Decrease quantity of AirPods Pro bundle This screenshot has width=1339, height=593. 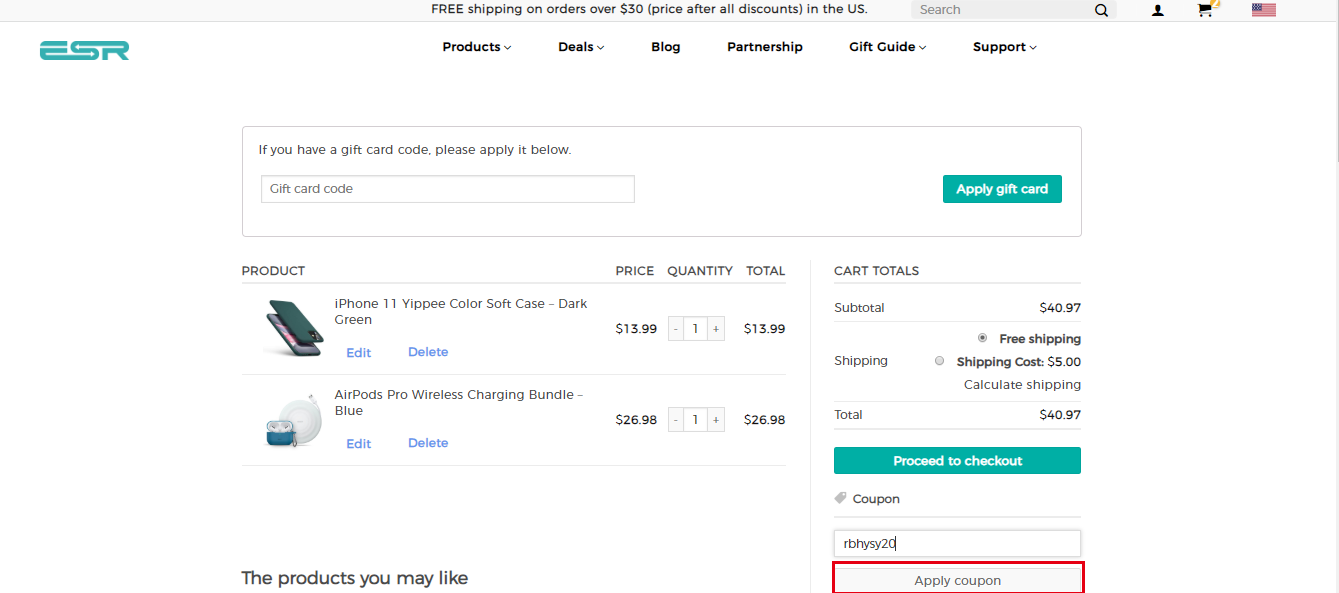coord(676,420)
